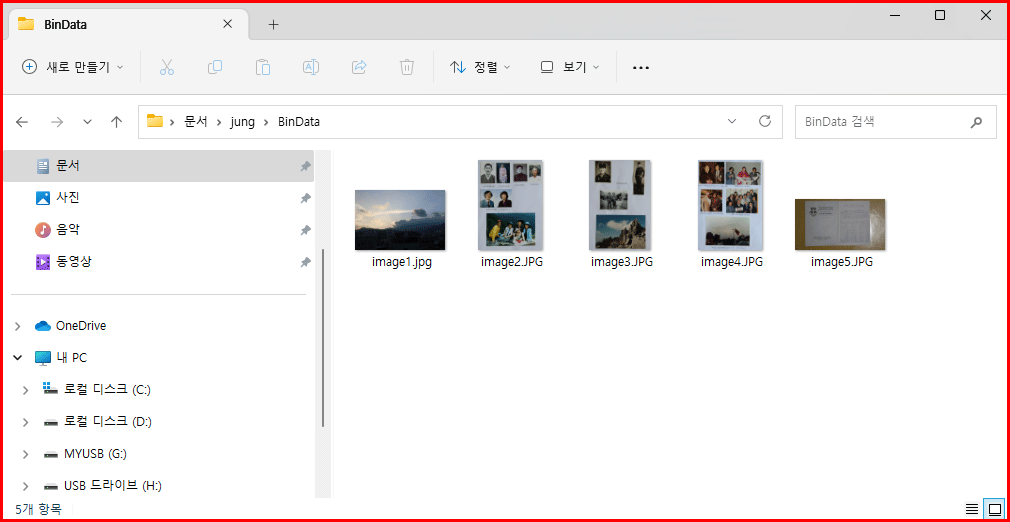Open the three-dot more options menu
The height and width of the screenshot is (522, 1010).
pyautogui.click(x=640, y=68)
